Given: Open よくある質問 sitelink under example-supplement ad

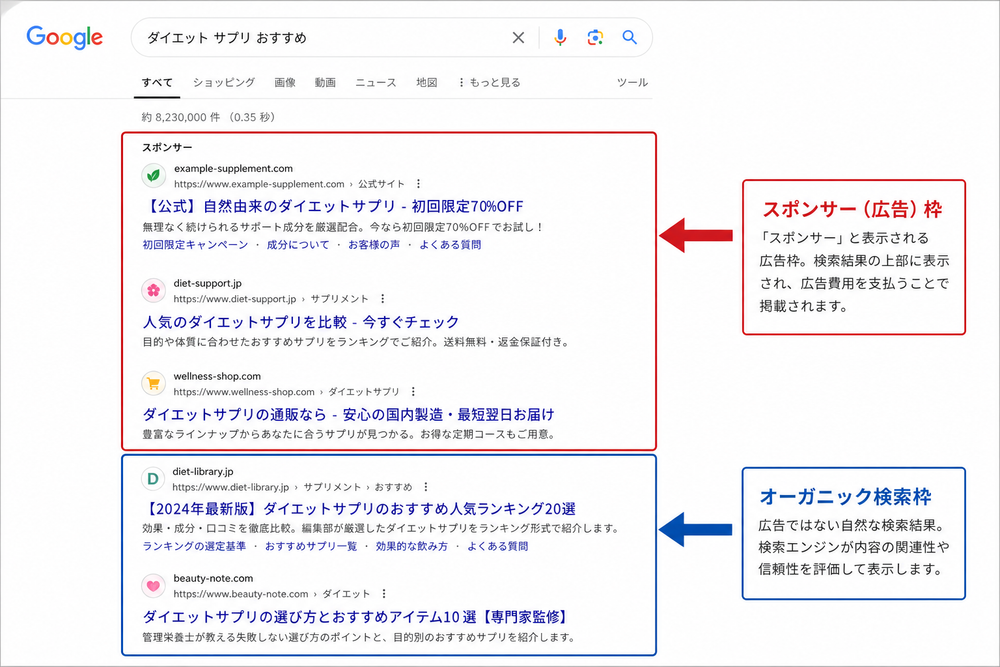Looking at the screenshot, I should [x=450, y=245].
